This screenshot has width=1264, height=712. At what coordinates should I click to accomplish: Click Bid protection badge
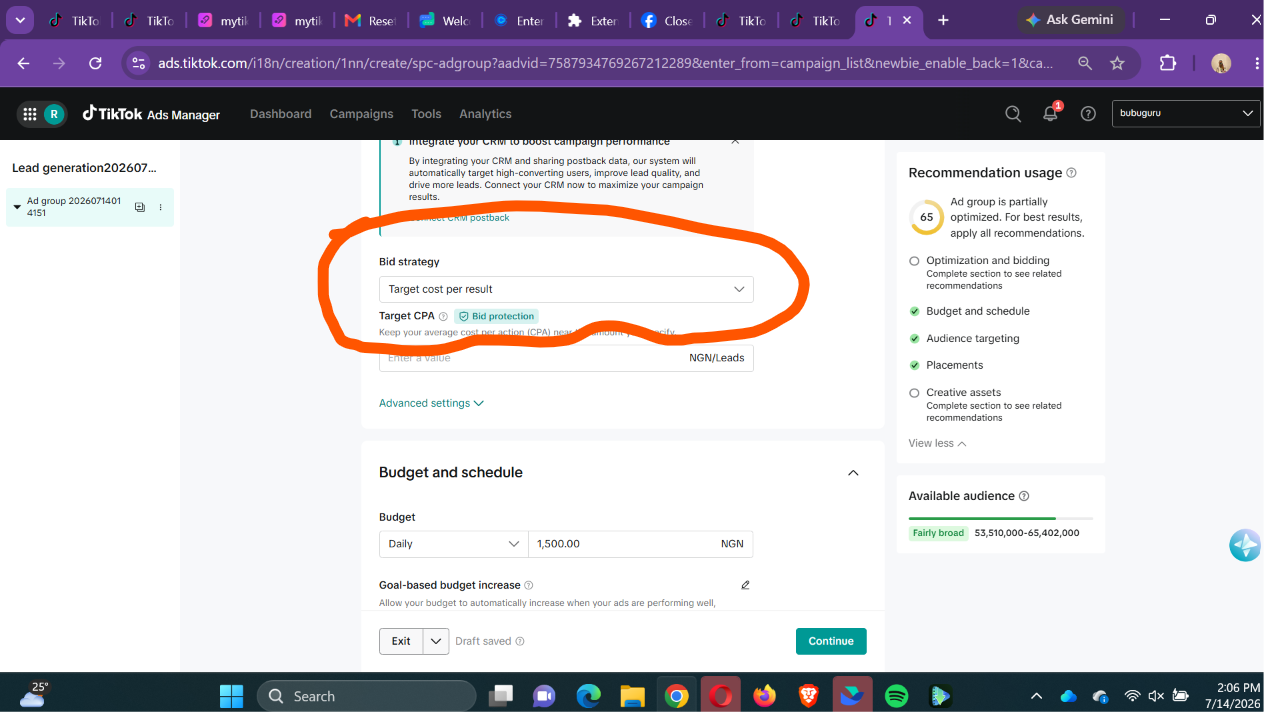[x=497, y=316]
